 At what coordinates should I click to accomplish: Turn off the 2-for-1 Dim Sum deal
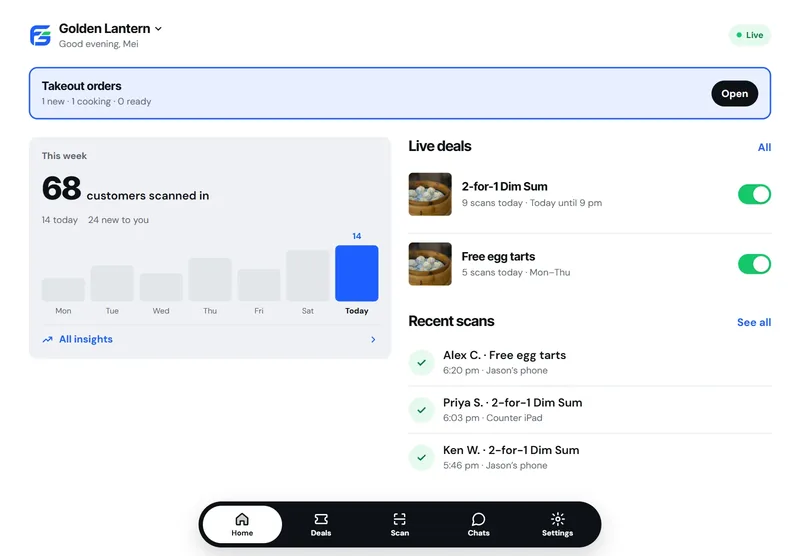(754, 194)
